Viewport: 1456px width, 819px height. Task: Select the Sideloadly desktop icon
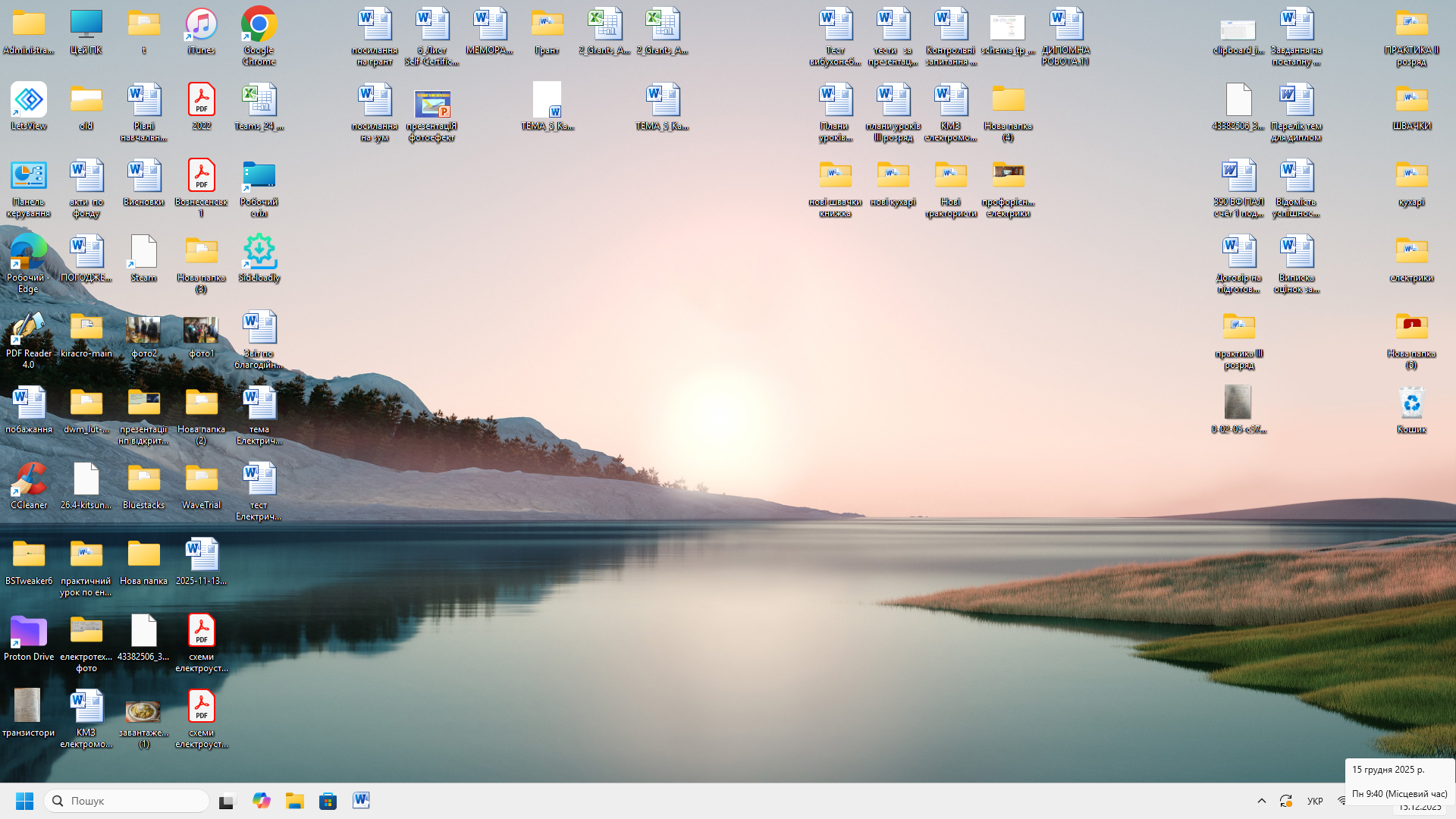[259, 259]
